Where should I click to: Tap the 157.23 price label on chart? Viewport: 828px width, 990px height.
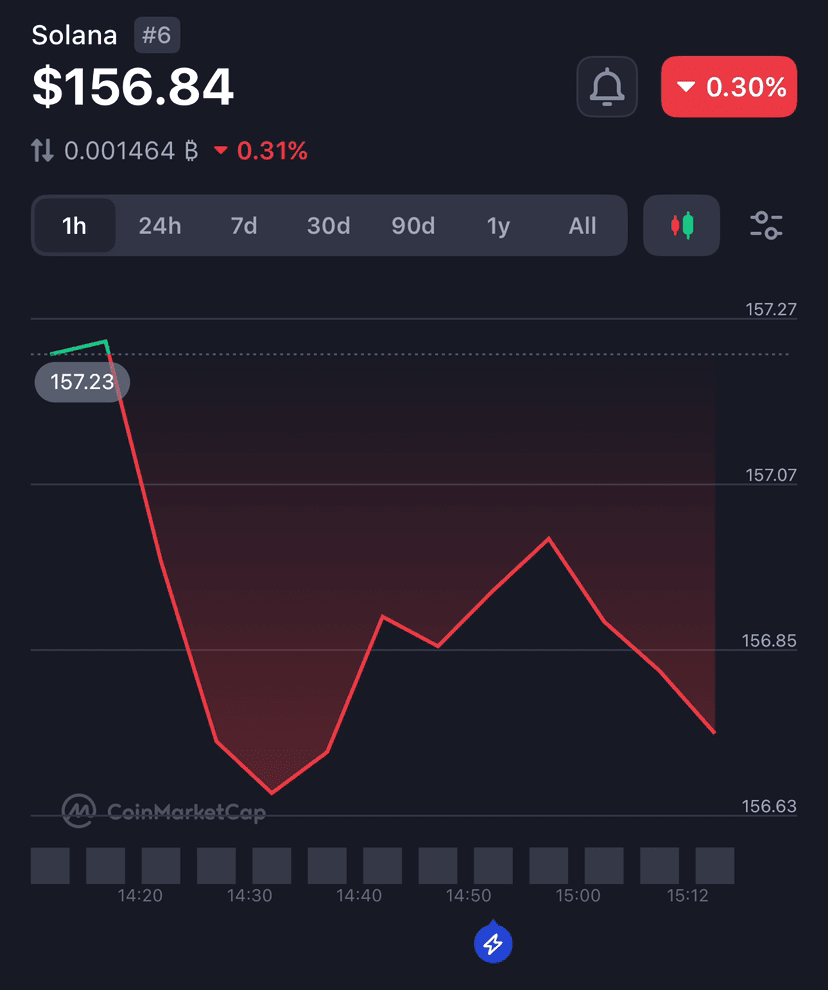[82, 382]
